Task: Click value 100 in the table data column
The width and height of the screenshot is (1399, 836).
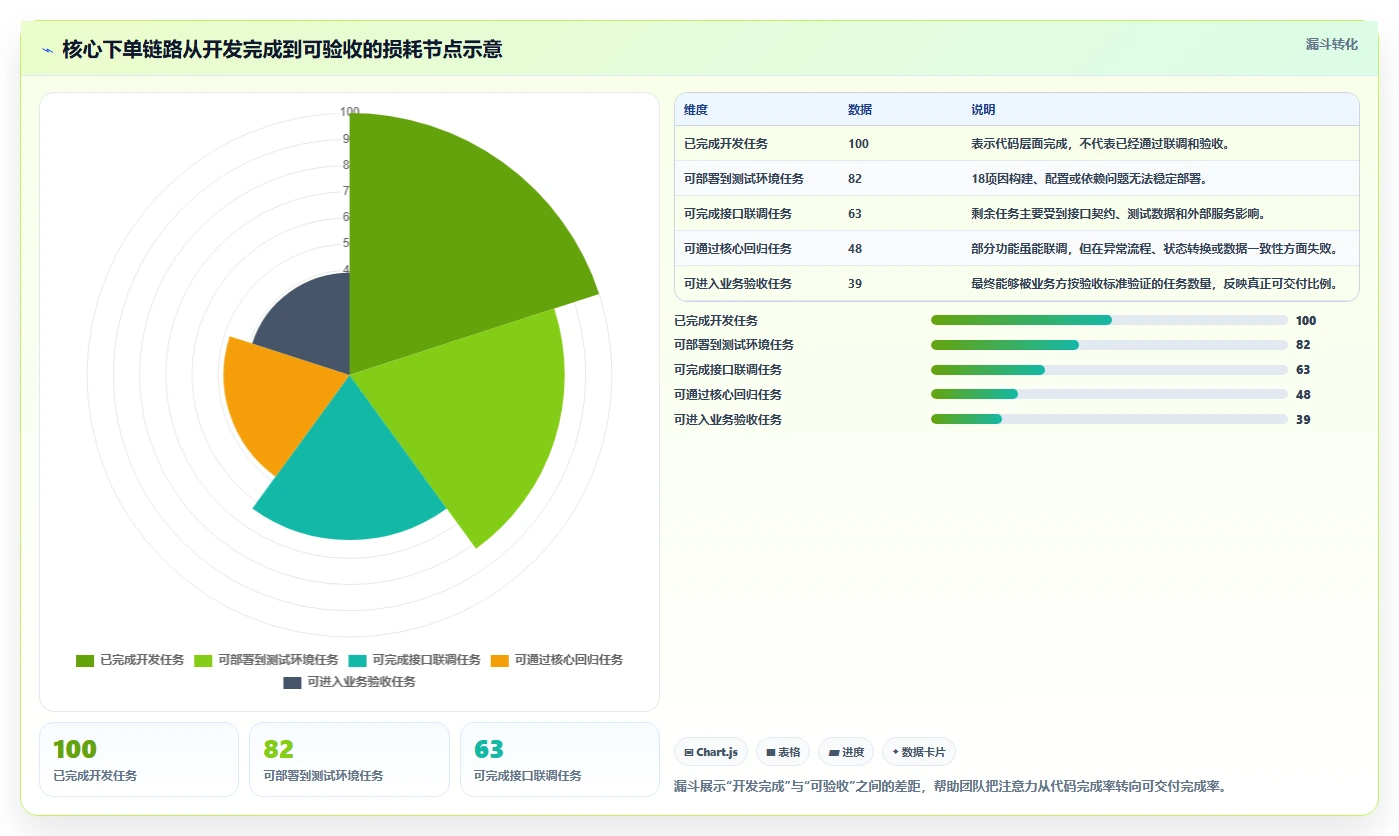Action: 858,144
